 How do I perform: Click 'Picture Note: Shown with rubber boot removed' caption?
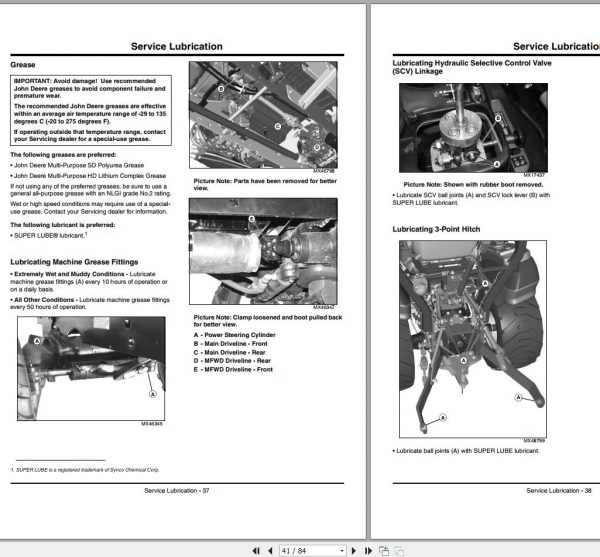473,184
